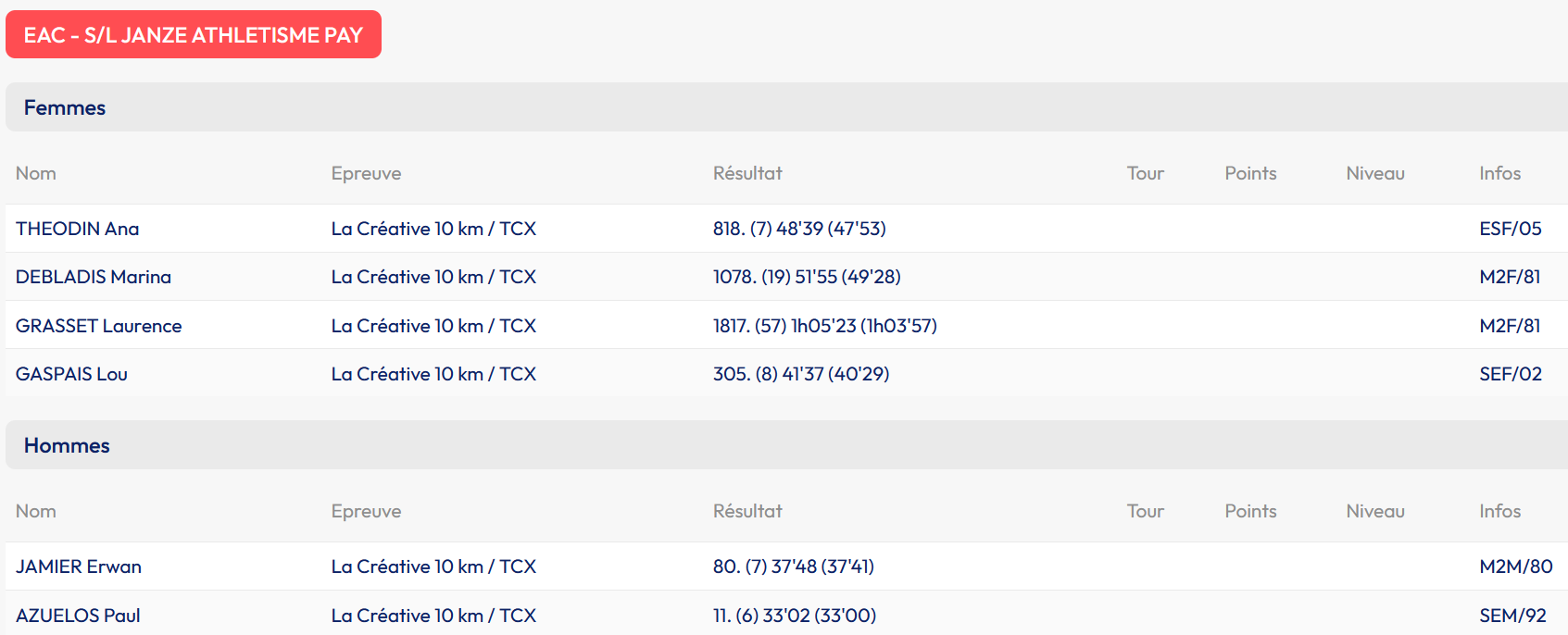Click the Epreuve column header under Hommes
The width and height of the screenshot is (1568, 635).
367,512
